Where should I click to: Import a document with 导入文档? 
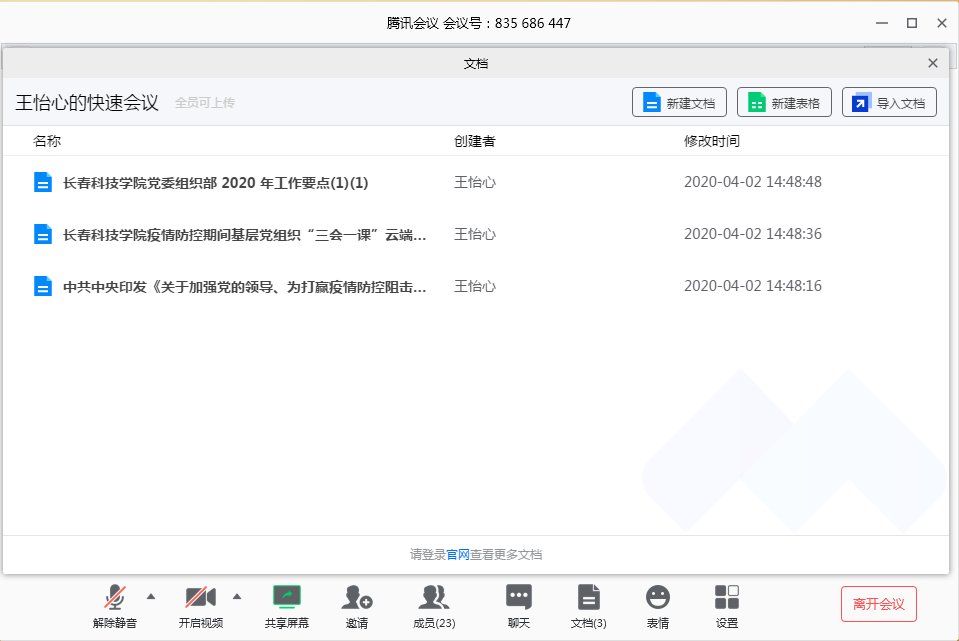(889, 102)
